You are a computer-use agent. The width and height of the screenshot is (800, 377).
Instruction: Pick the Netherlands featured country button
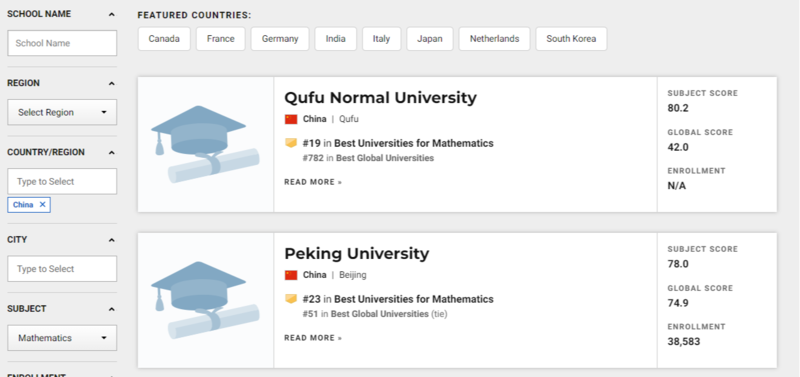click(x=494, y=39)
